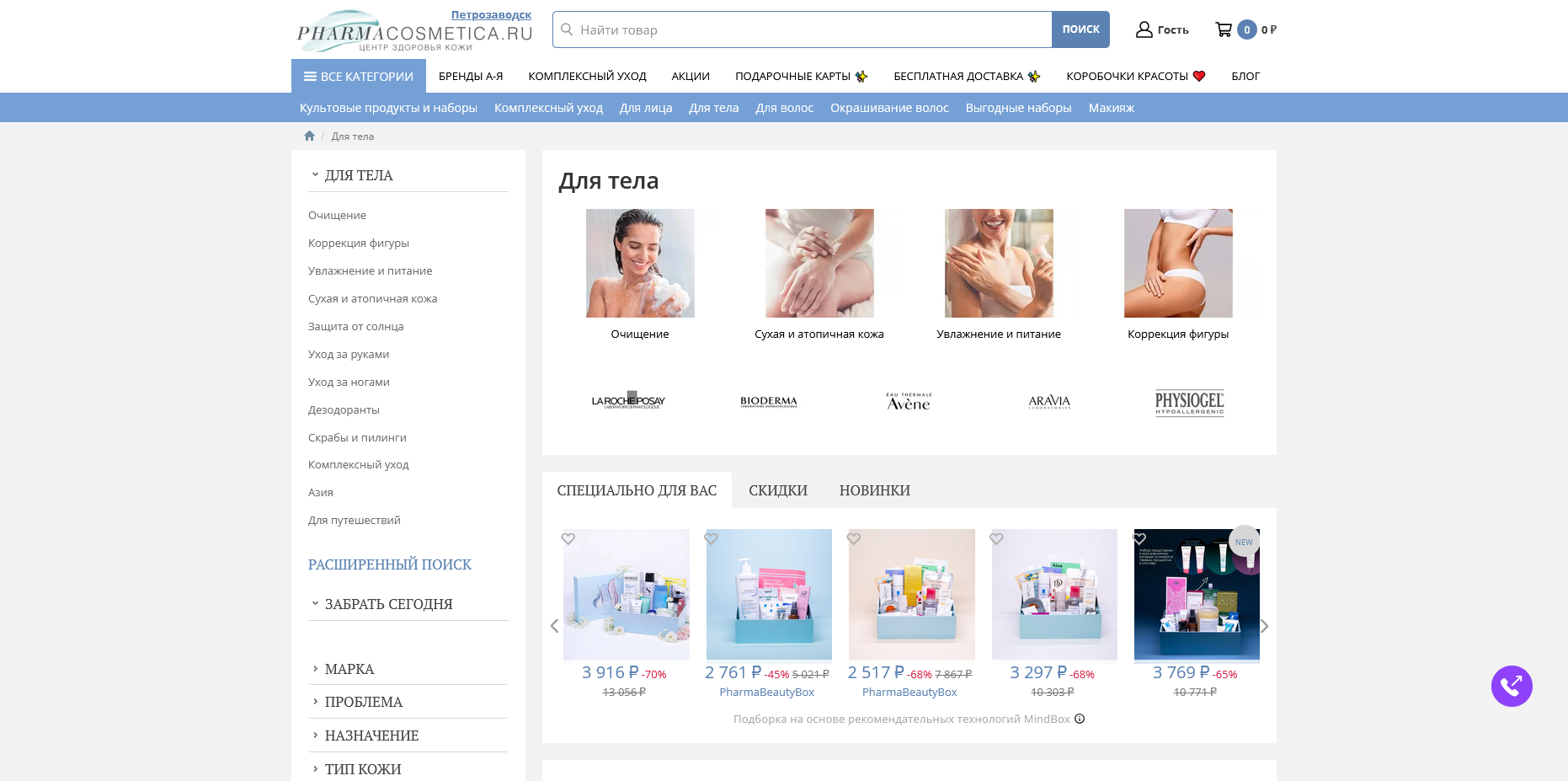Go to home via breadcrumb house icon
The image size is (1568, 781).
309,136
